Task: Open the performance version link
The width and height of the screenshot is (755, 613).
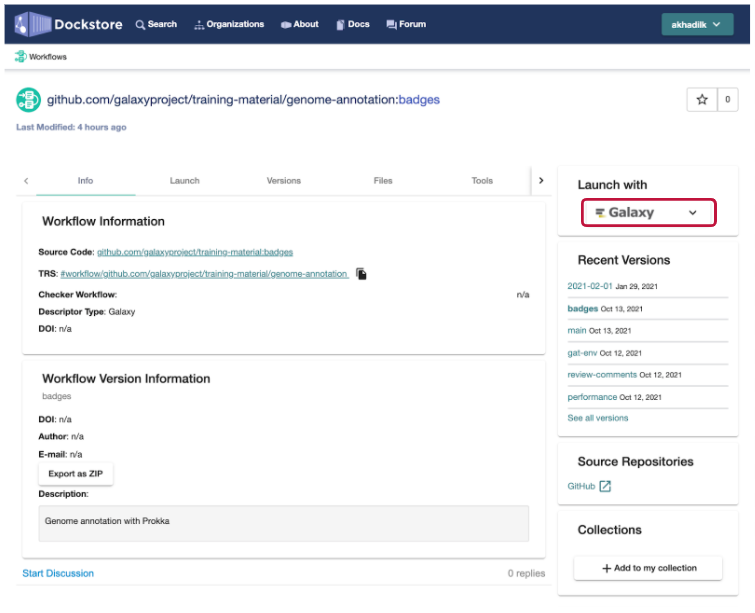Action: pos(592,397)
